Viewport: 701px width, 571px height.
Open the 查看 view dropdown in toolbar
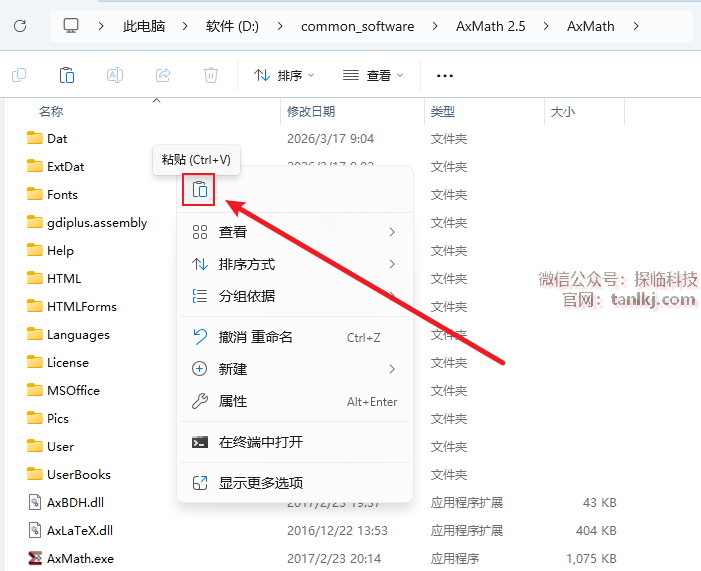click(x=373, y=75)
